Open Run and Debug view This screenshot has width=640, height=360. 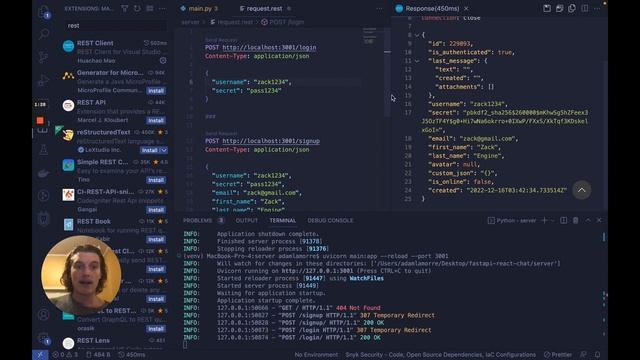pos(44,80)
